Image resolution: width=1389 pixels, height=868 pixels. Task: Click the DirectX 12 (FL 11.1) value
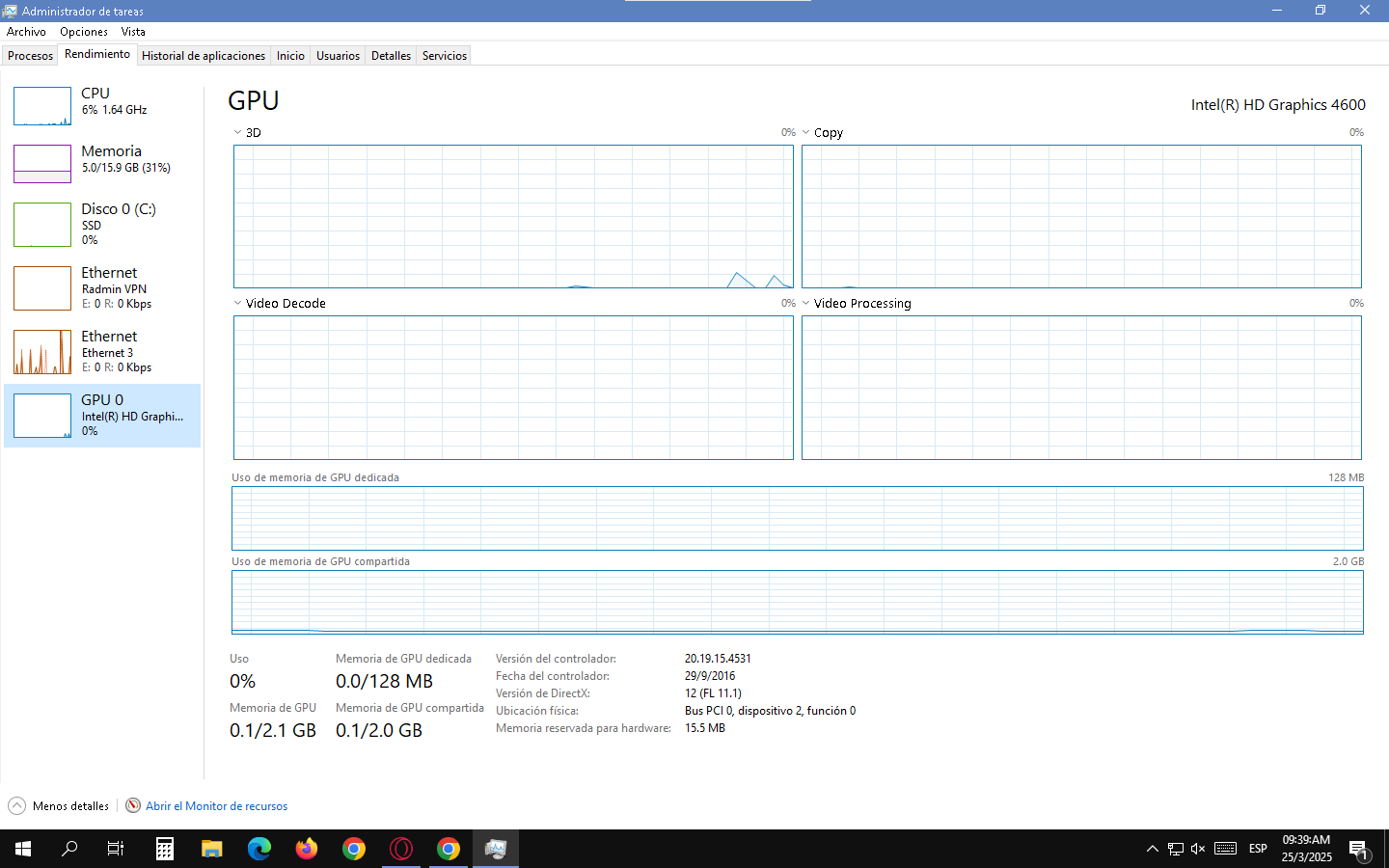[713, 693]
